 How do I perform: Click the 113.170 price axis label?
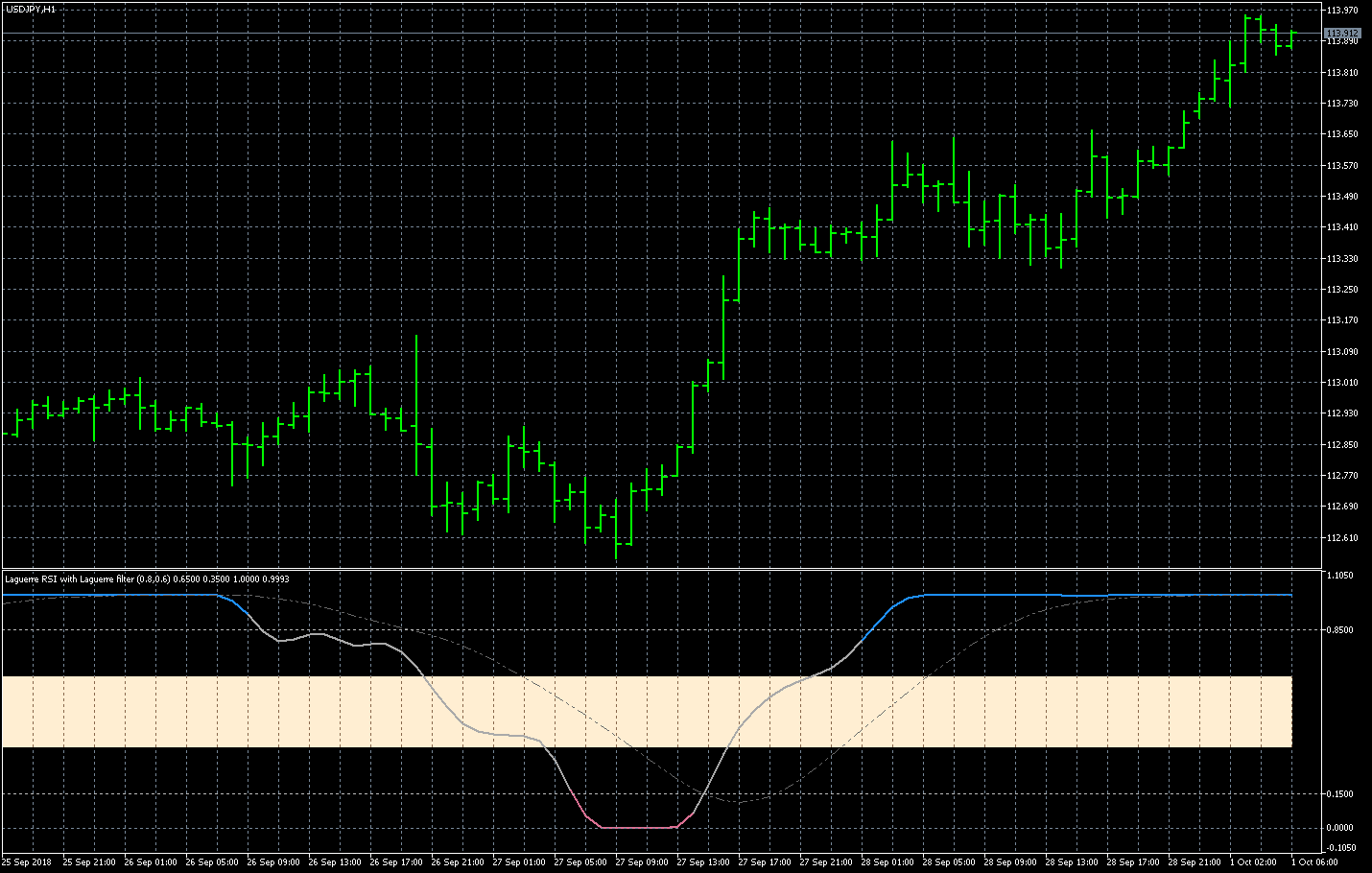1342,320
